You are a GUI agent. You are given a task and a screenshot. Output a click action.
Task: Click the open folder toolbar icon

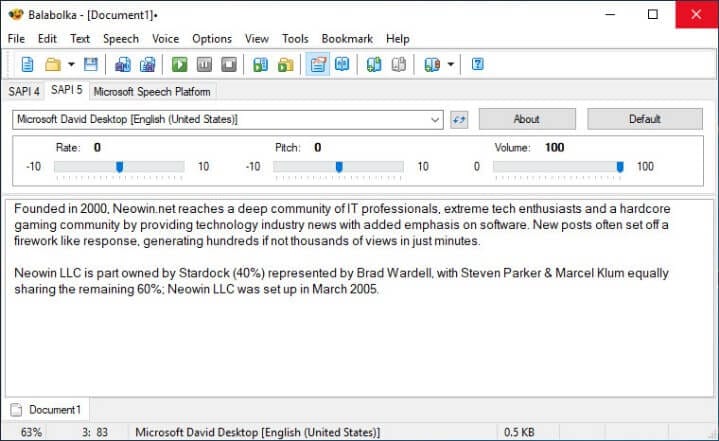coord(53,64)
